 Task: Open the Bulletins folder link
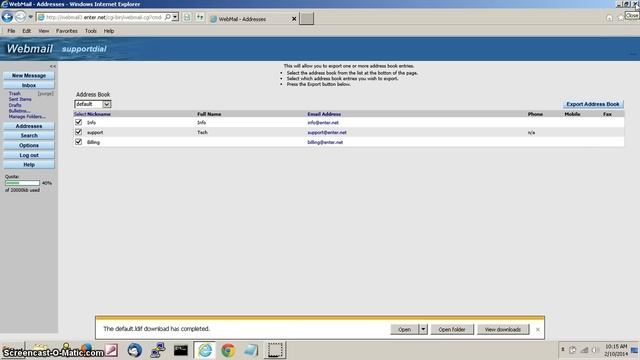coord(19,111)
